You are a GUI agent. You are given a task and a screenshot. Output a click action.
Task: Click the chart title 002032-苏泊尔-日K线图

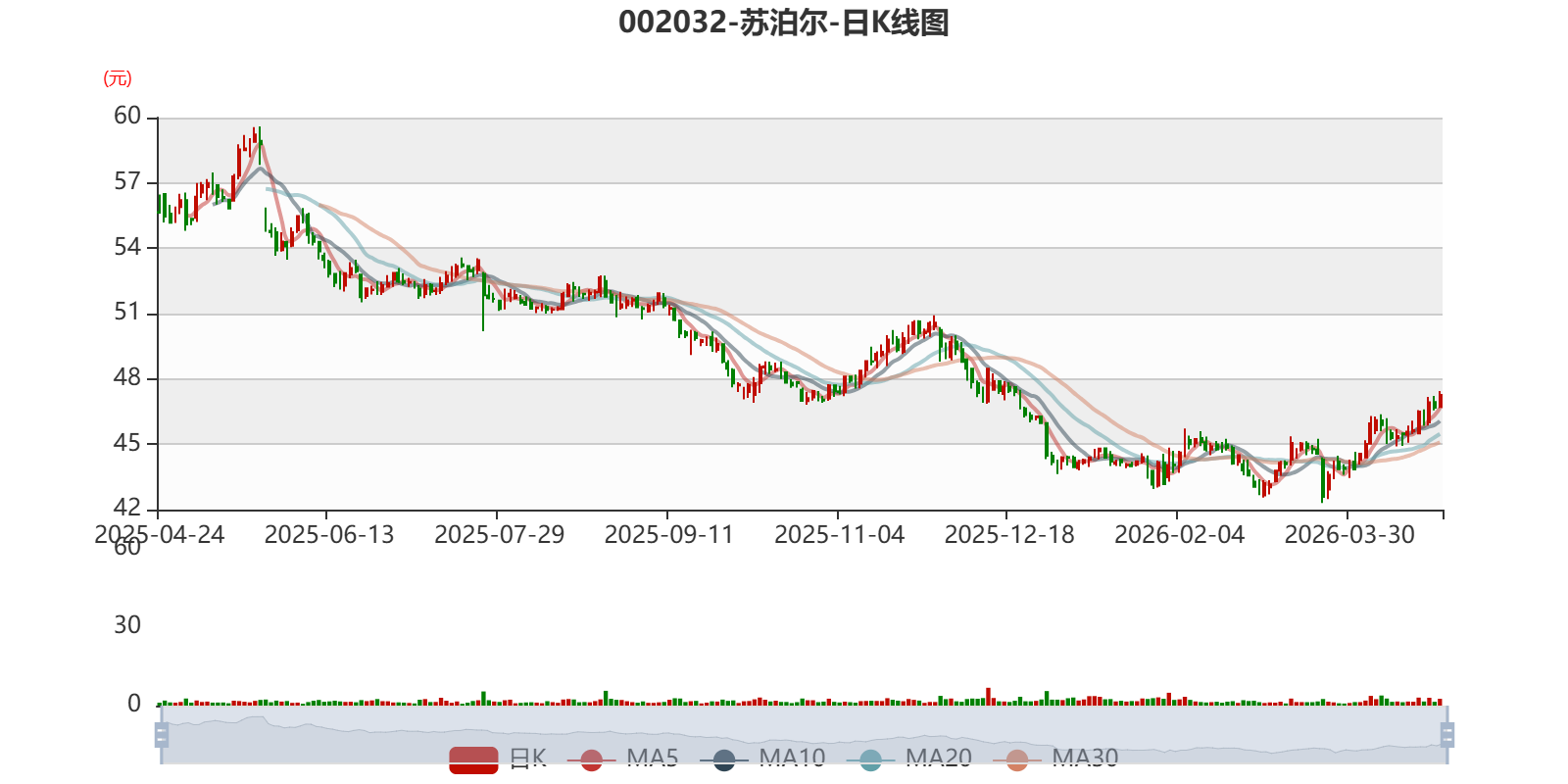tap(784, 23)
